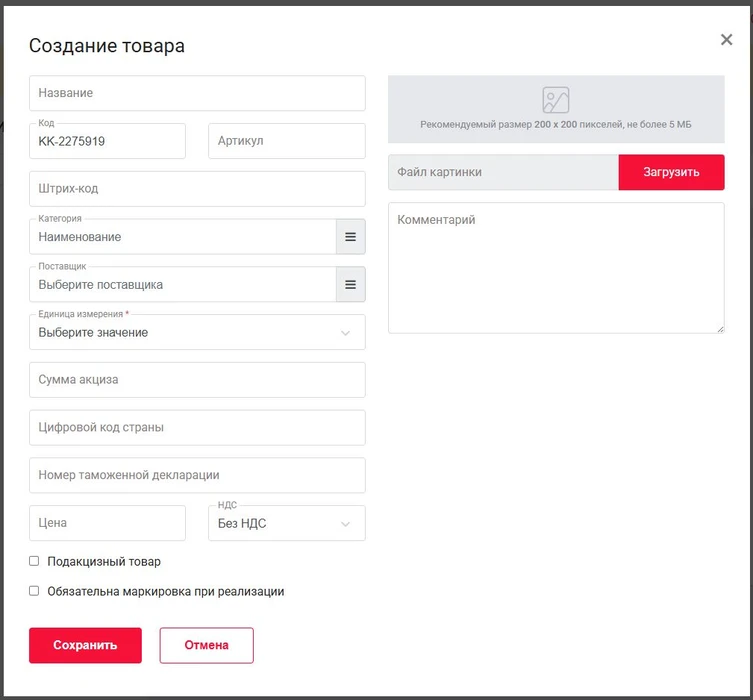Open the НДС dropdown
The height and width of the screenshot is (700, 753).
tap(286, 523)
